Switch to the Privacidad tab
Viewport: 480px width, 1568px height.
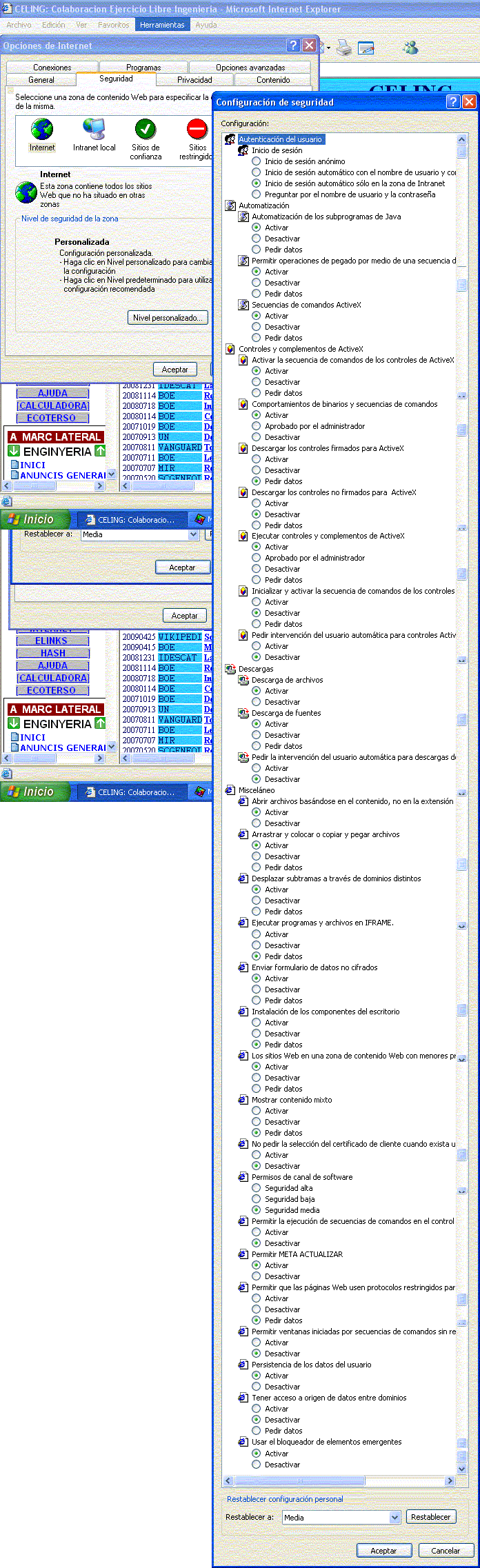pos(194,80)
